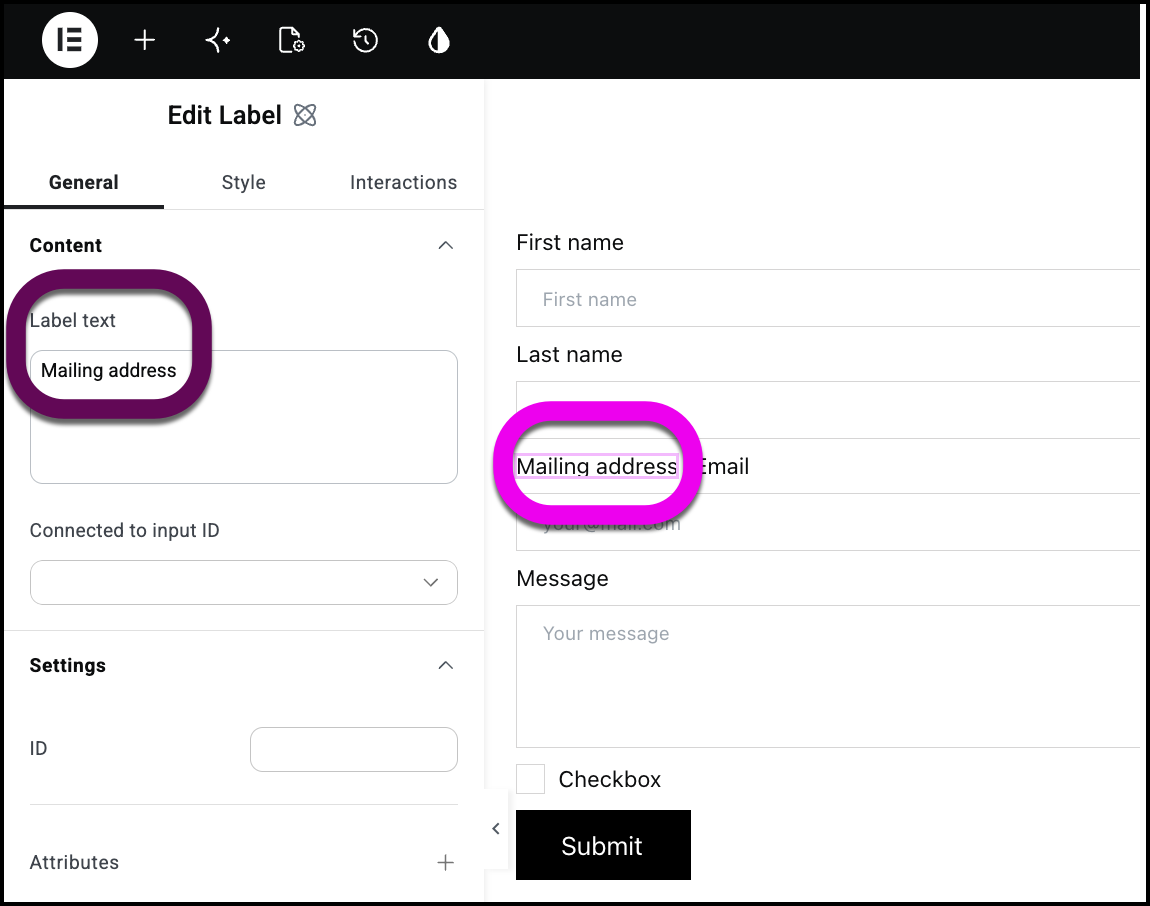Switch to the Interactions tab
Screen dimensions: 1150x906
pyautogui.click(x=403, y=183)
